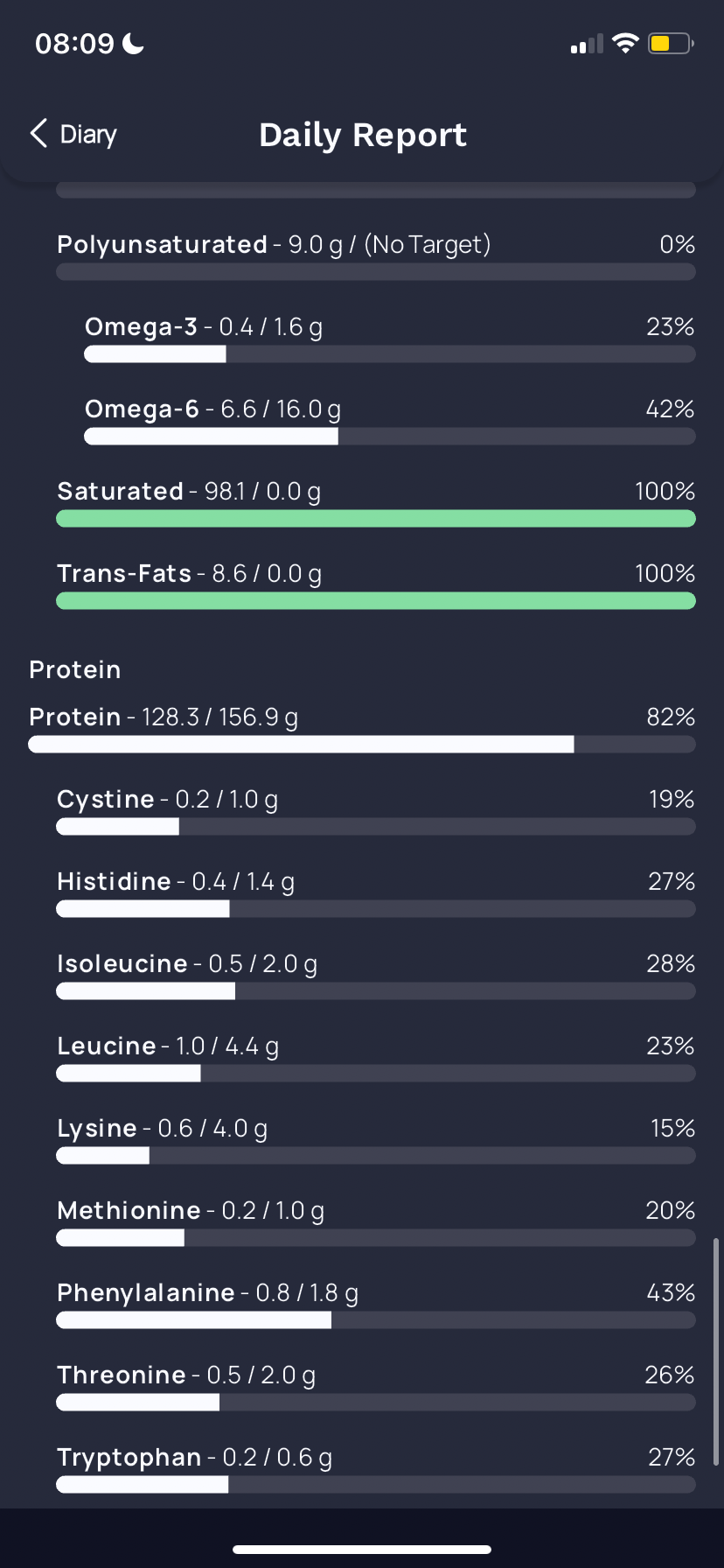Open the Cystine nutrient details
This screenshot has height=1568, width=724.
pos(376,812)
